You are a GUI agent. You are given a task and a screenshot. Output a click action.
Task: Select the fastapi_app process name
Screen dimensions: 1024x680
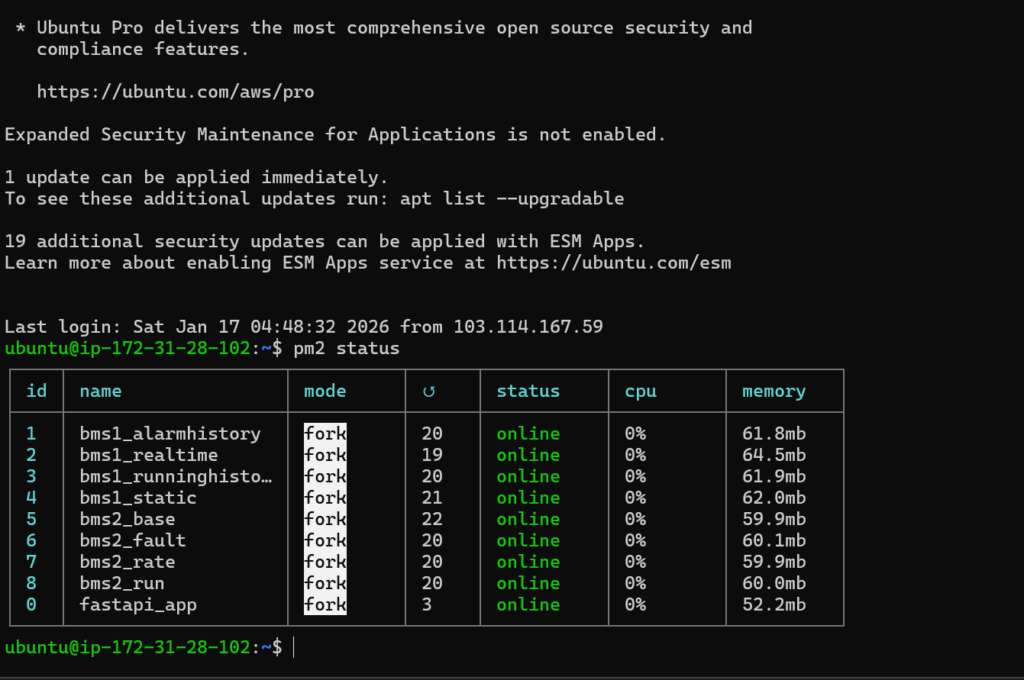pos(138,605)
